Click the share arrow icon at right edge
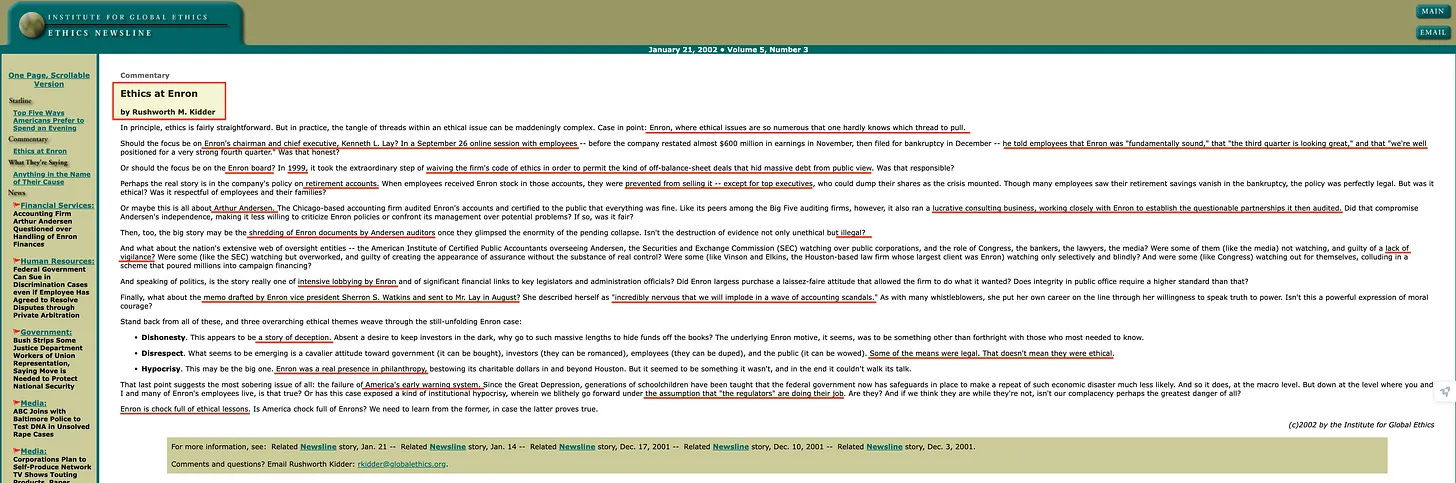 [1444, 393]
